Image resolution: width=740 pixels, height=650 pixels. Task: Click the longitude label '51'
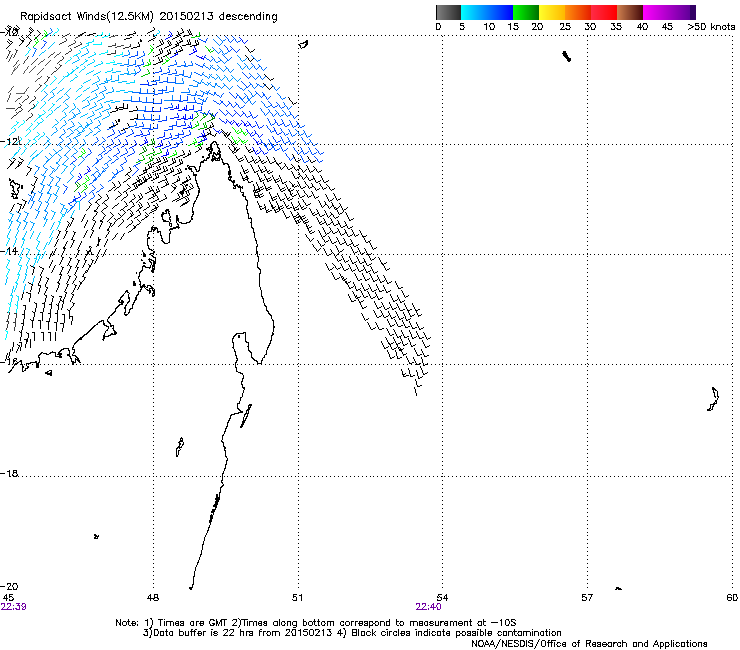(x=297, y=598)
